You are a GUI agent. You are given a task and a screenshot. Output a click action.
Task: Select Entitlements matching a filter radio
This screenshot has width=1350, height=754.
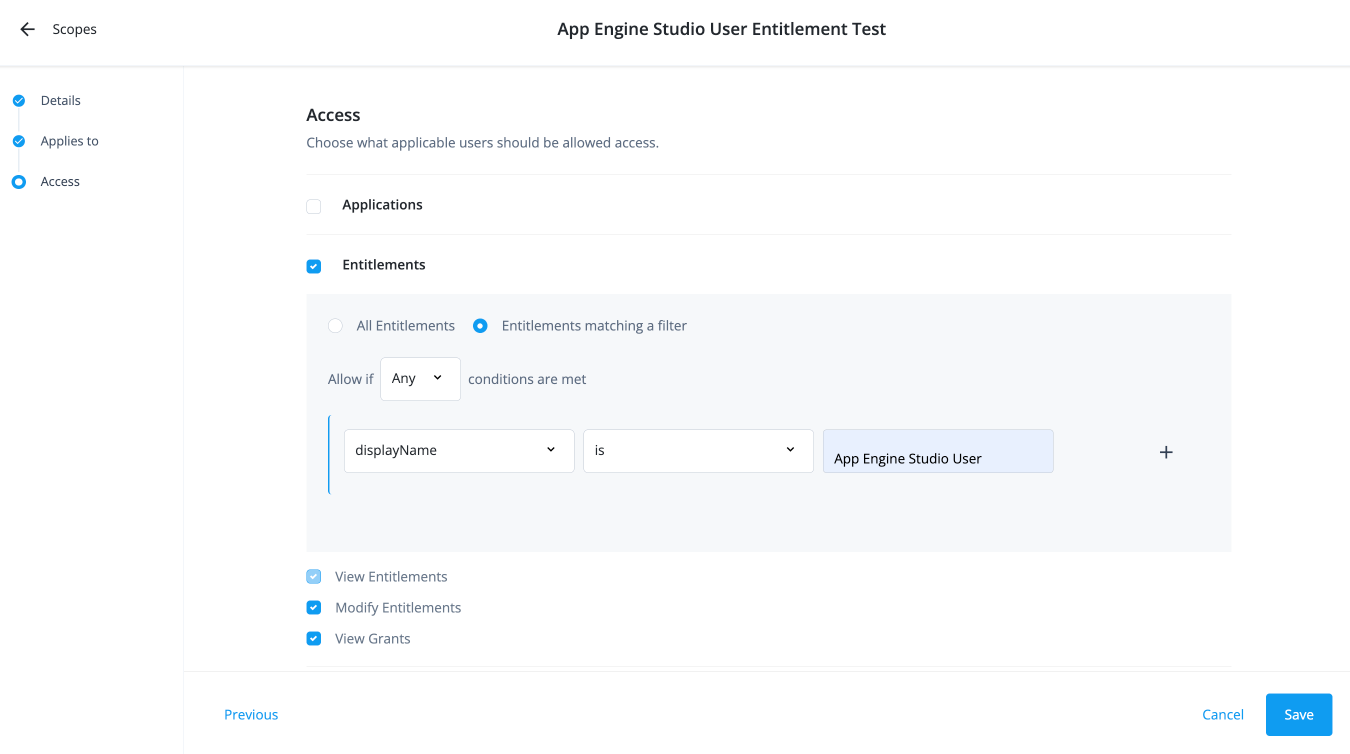pos(480,326)
